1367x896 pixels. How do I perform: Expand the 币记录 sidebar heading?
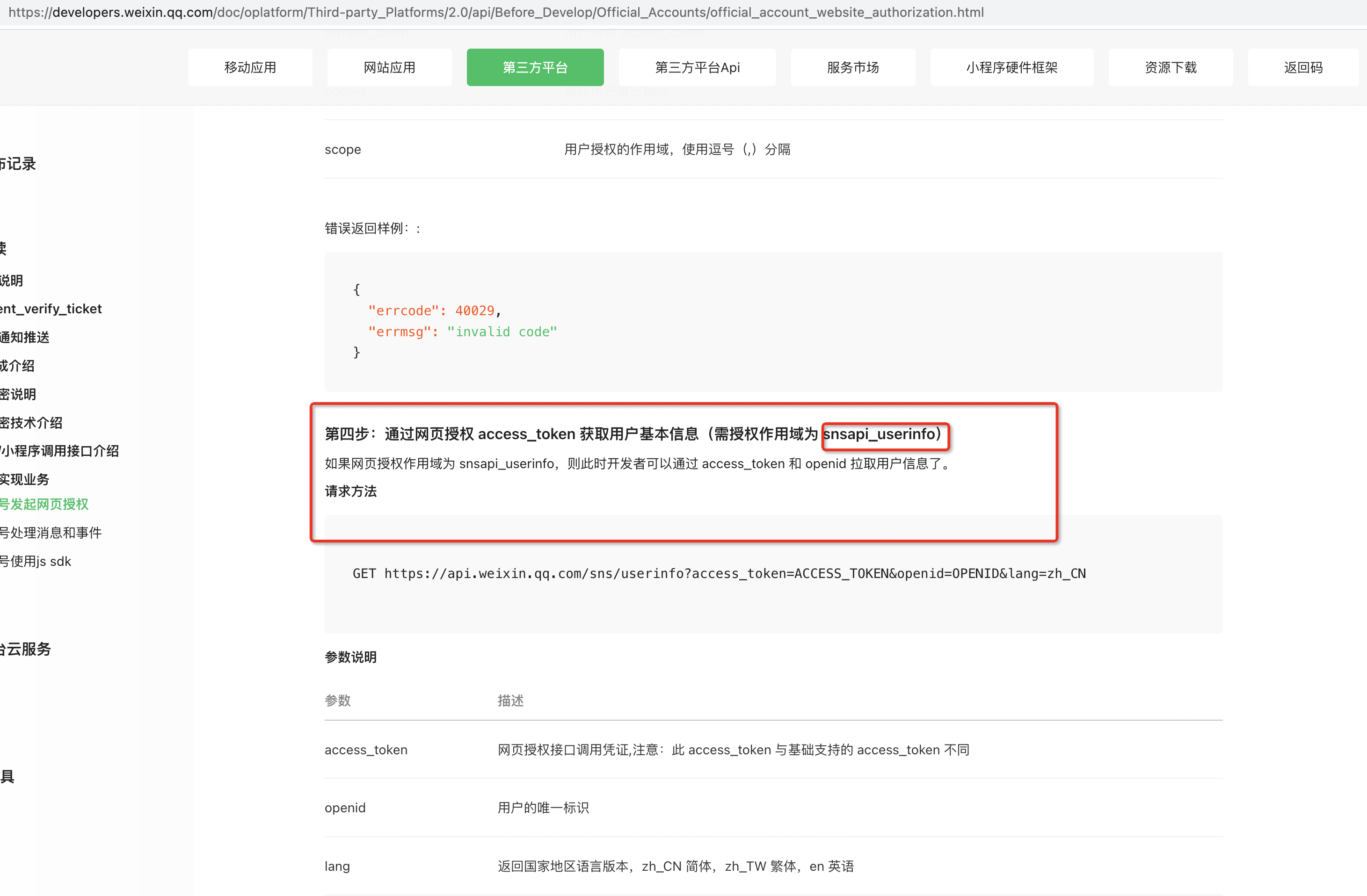[x=18, y=164]
